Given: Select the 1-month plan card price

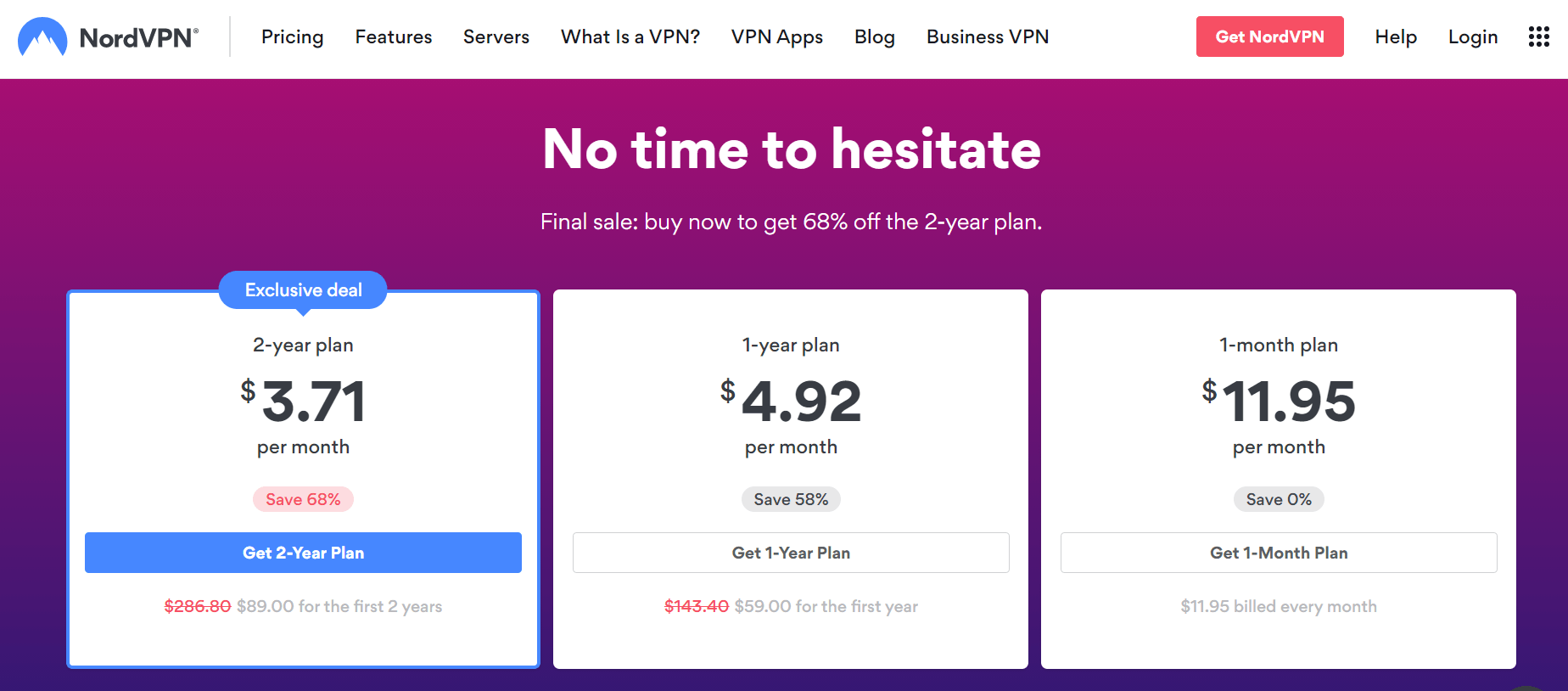Looking at the screenshot, I should pos(1279,401).
